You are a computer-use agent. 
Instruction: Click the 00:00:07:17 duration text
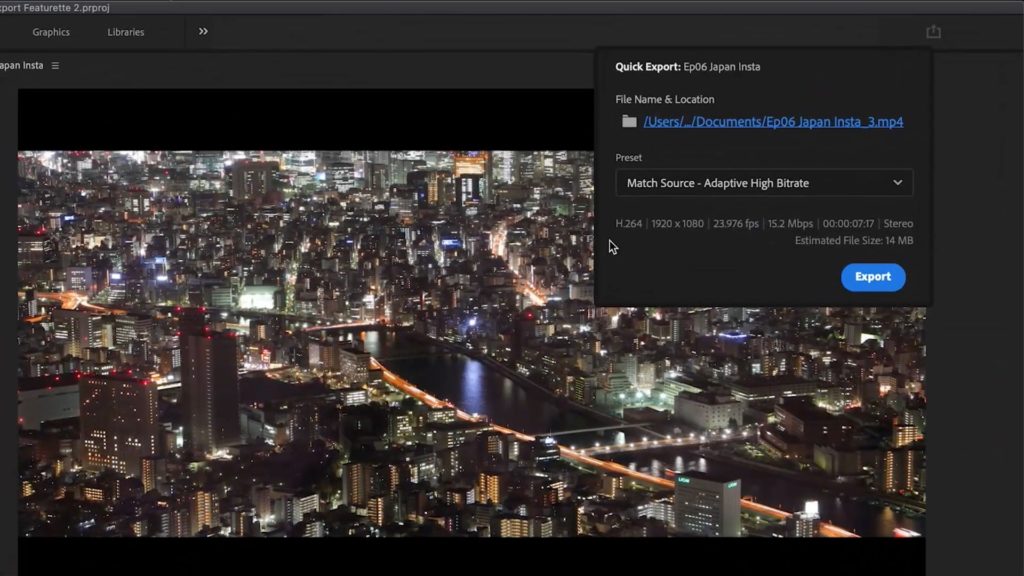[849, 224]
